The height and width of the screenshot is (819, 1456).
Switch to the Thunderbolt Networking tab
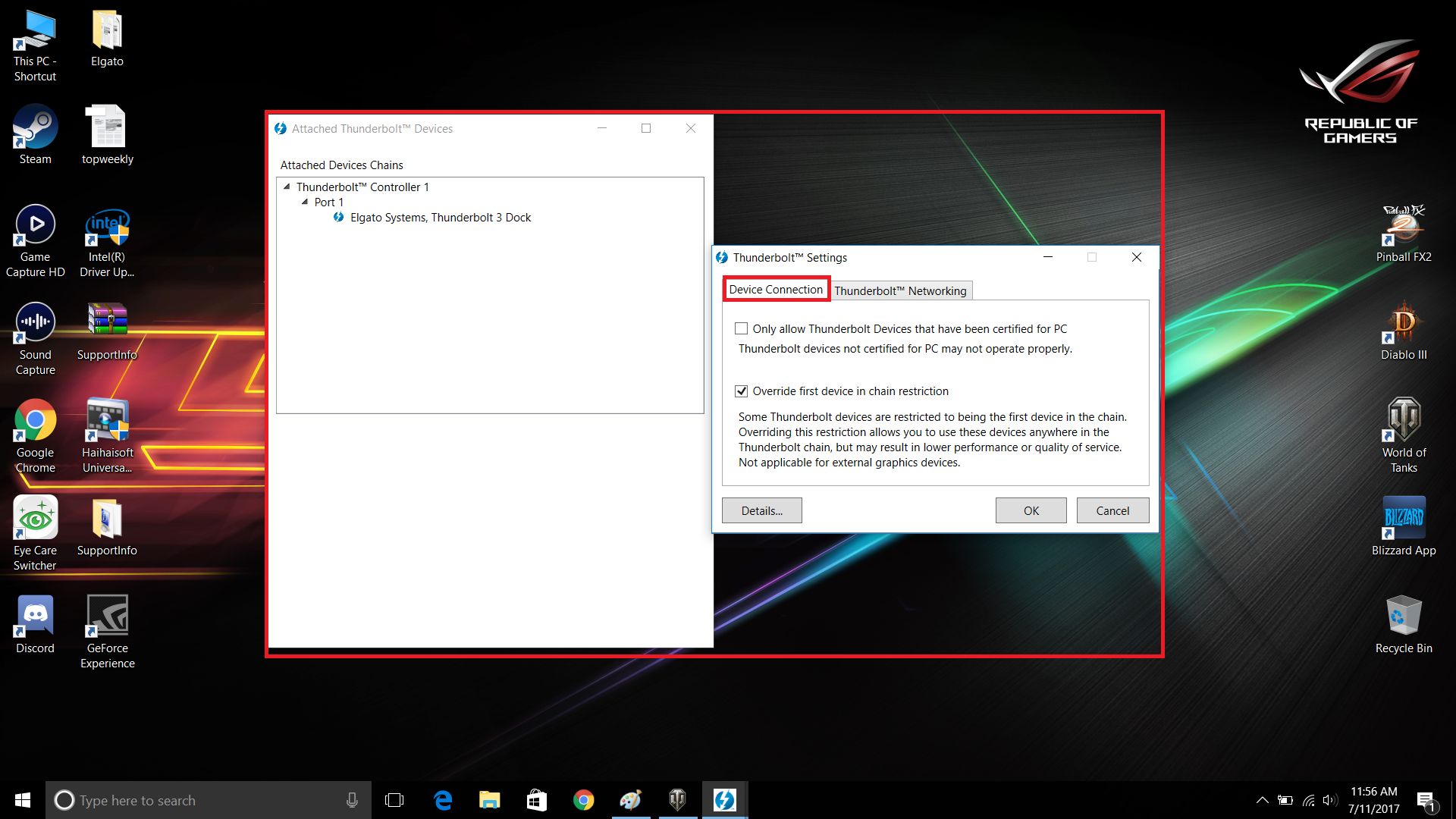click(x=900, y=290)
